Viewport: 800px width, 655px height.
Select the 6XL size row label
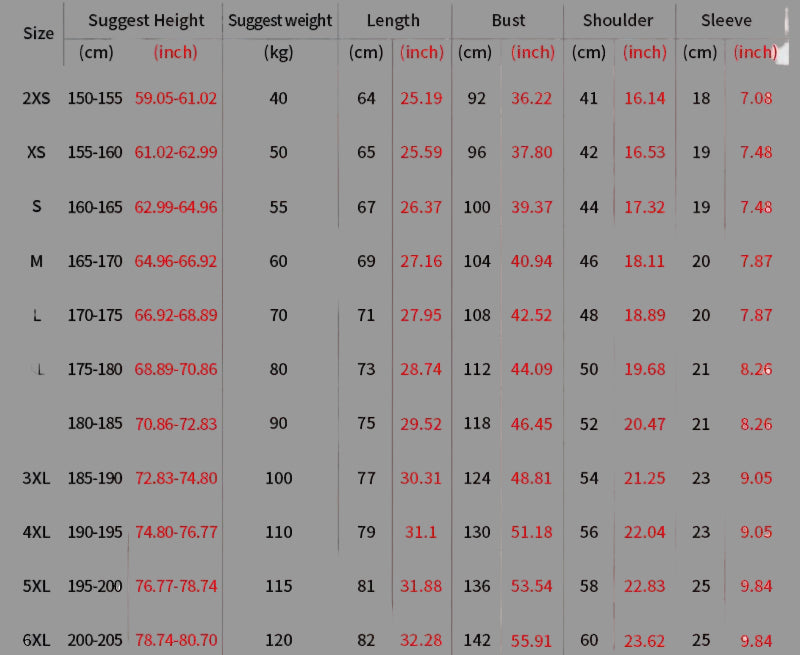point(37,638)
